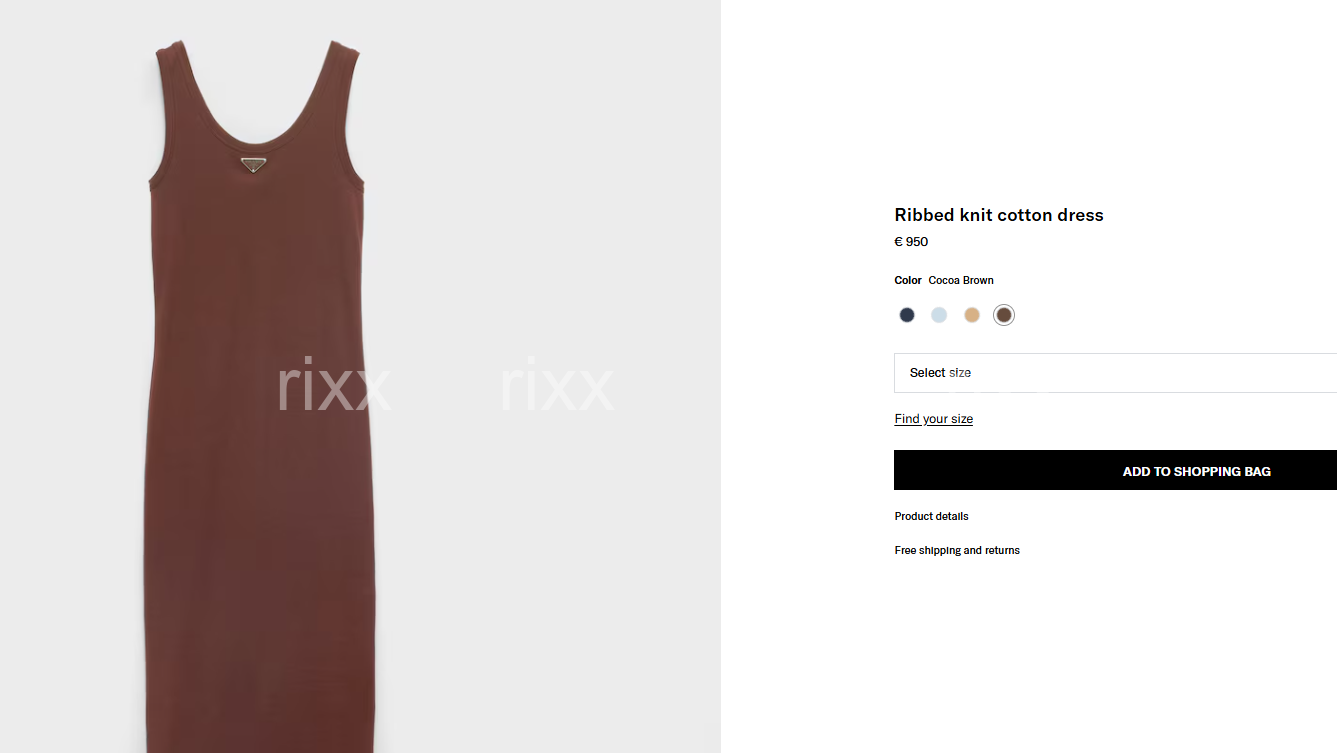The width and height of the screenshot is (1337, 753).
Task: Choose the light blue color option
Action: [x=939, y=315]
